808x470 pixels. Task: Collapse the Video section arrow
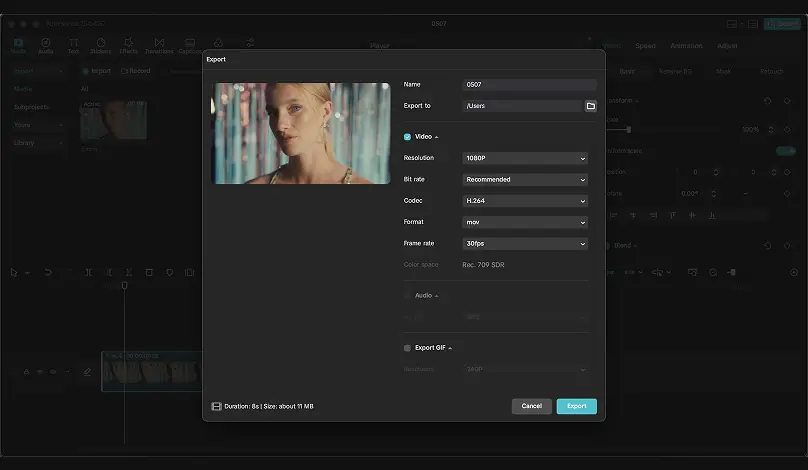(x=436, y=137)
